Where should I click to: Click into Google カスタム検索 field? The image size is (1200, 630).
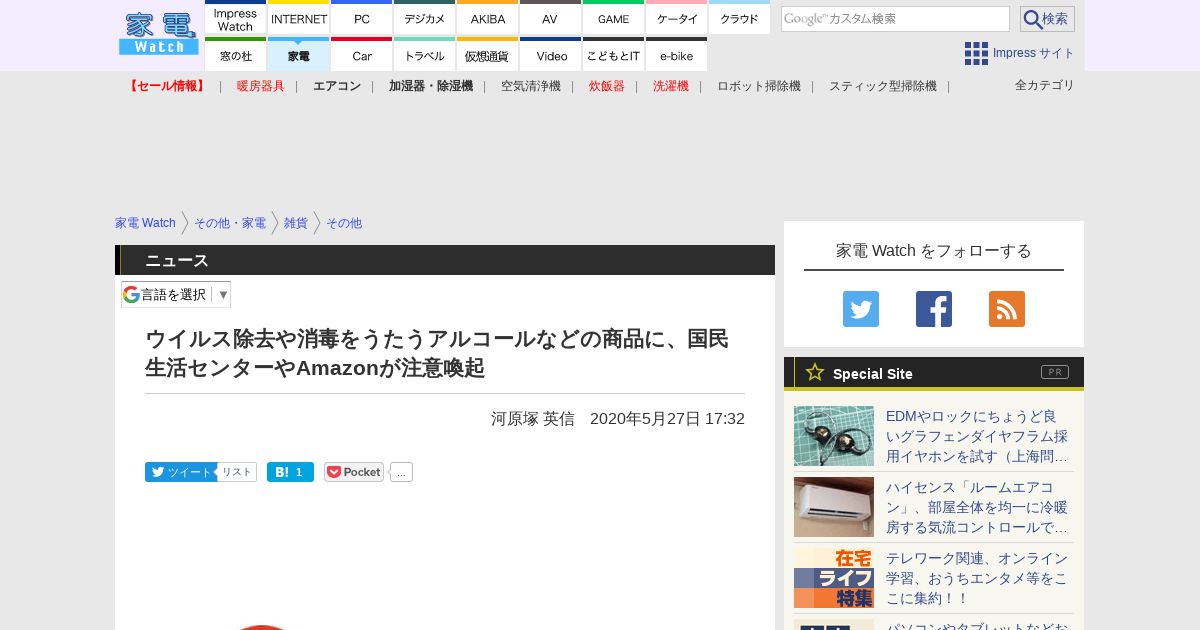895,19
